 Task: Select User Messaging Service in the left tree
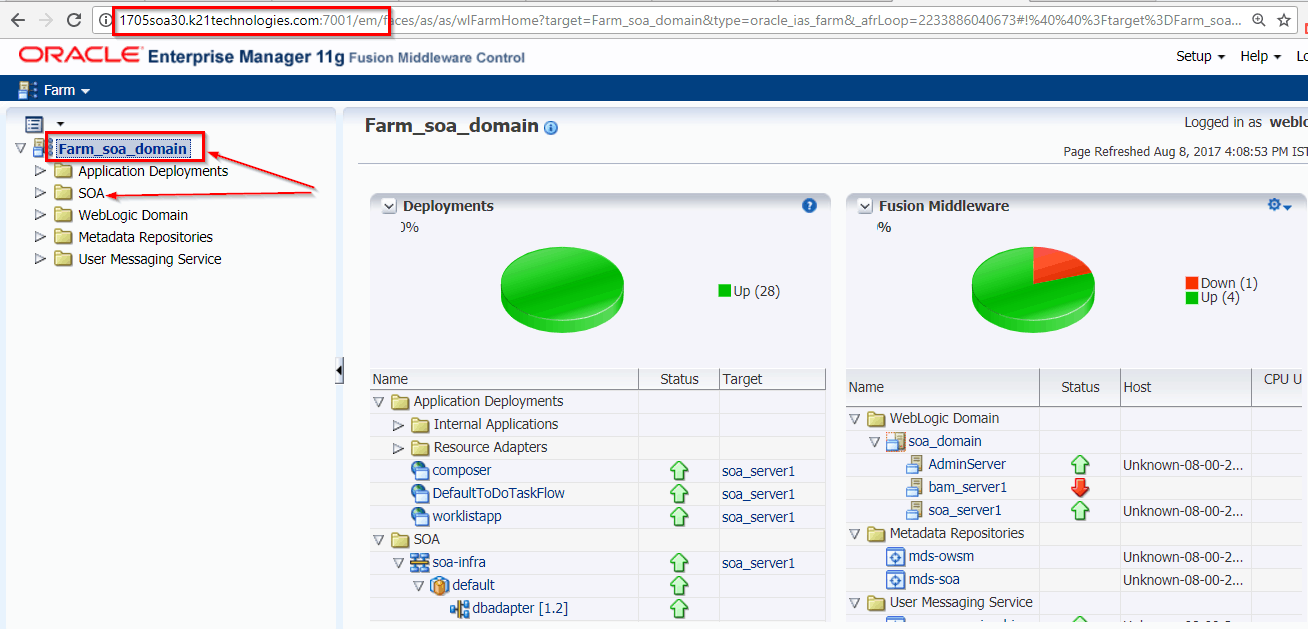click(x=150, y=259)
